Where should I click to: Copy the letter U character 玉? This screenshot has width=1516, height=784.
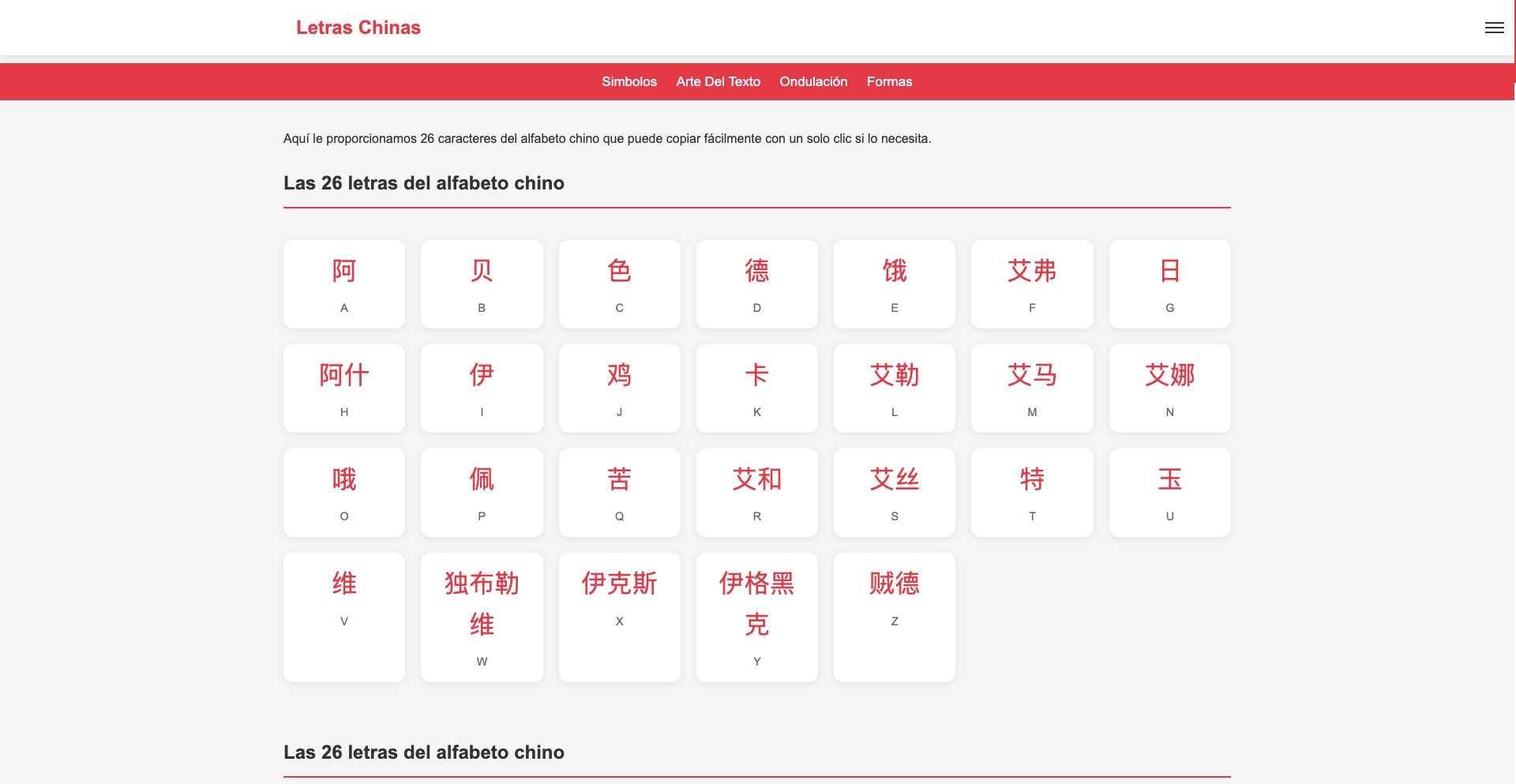point(1169,492)
